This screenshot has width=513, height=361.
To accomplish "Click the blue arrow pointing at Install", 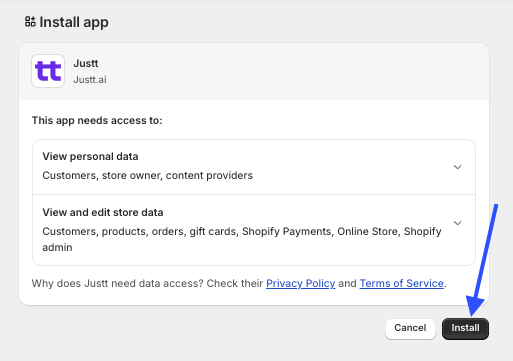I will (x=483, y=260).
